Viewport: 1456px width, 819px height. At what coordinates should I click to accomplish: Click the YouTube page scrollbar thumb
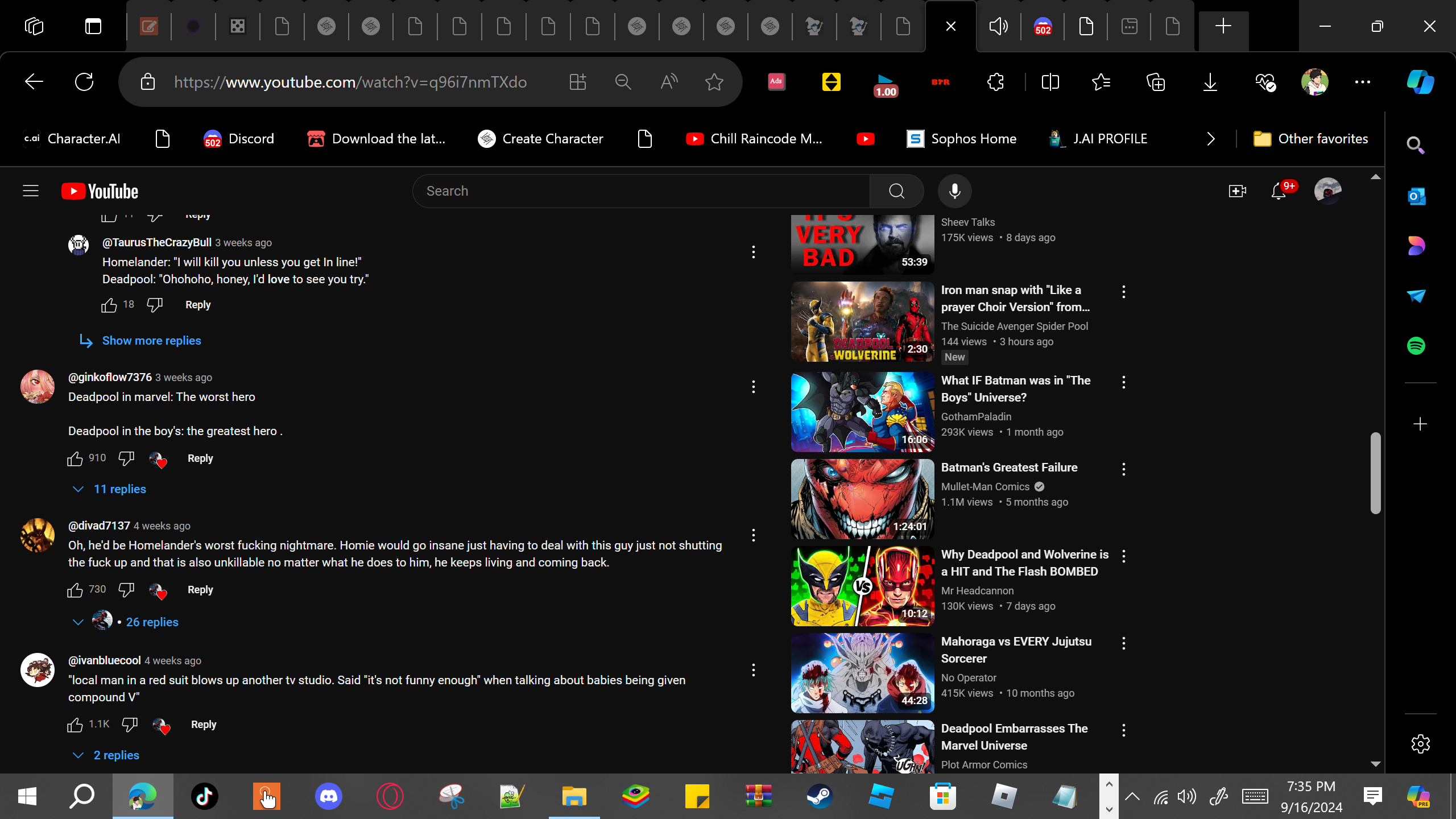click(1375, 473)
